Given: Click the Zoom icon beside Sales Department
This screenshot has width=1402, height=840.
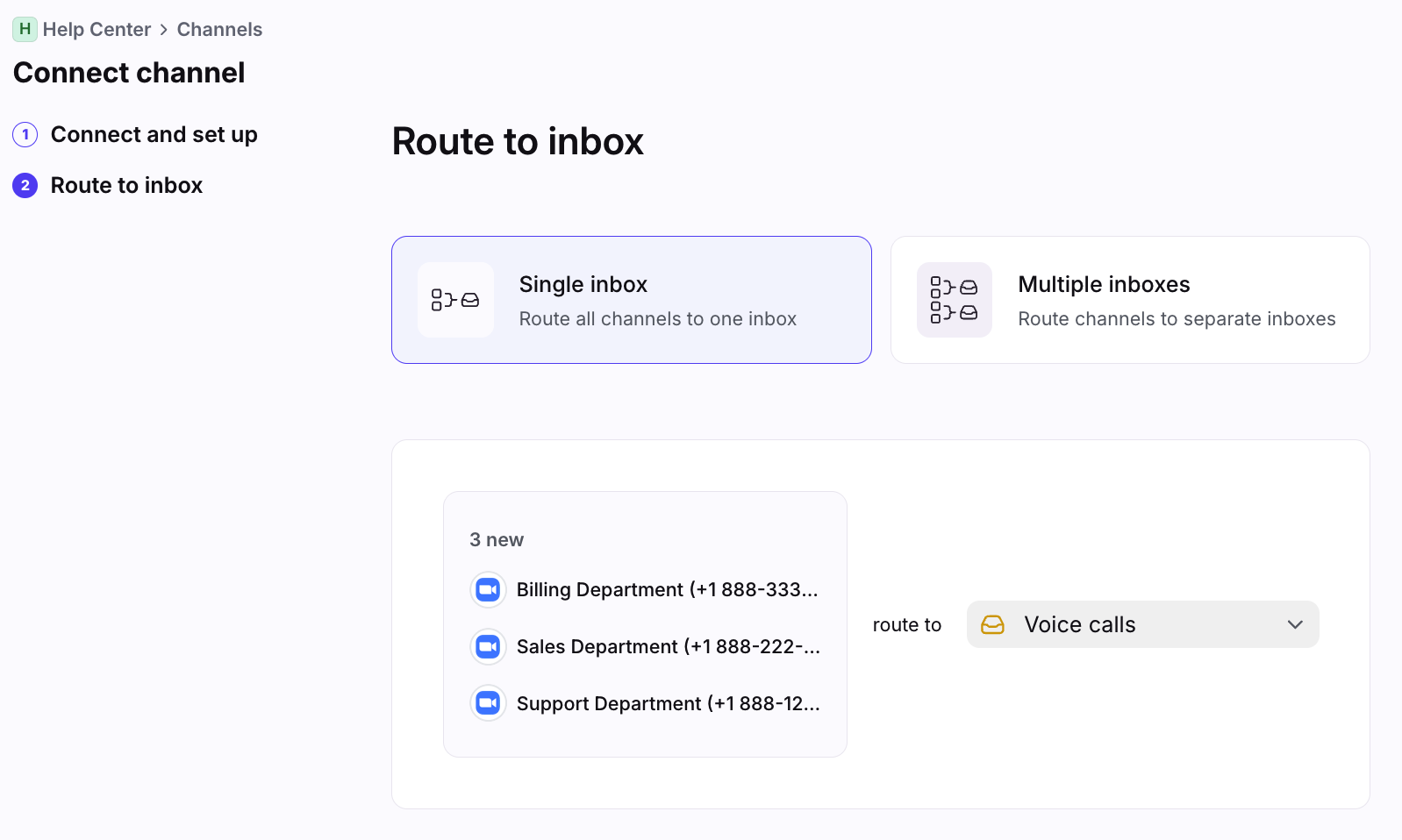Looking at the screenshot, I should (488, 647).
